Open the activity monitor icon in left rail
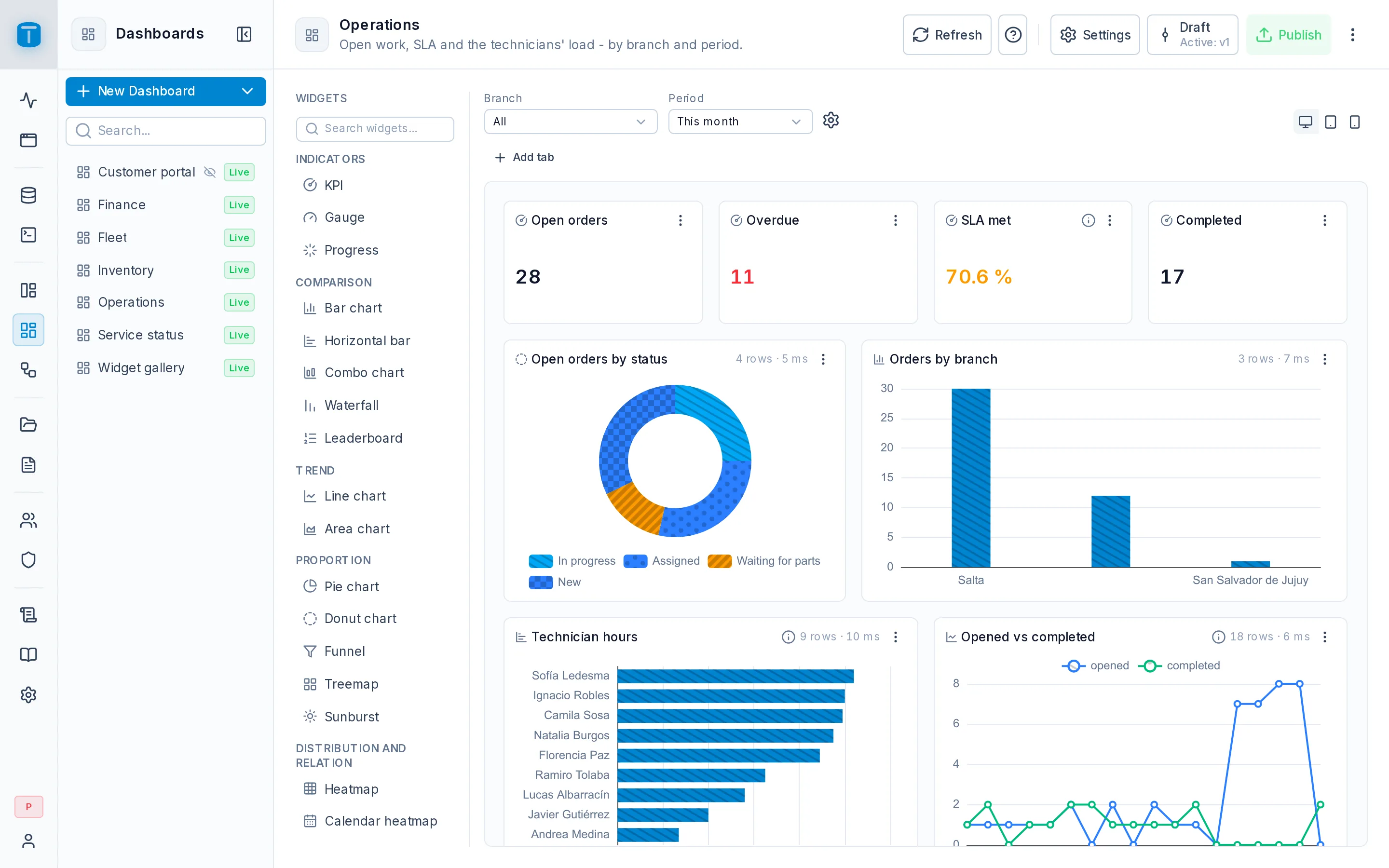1389x868 pixels. 28,100
